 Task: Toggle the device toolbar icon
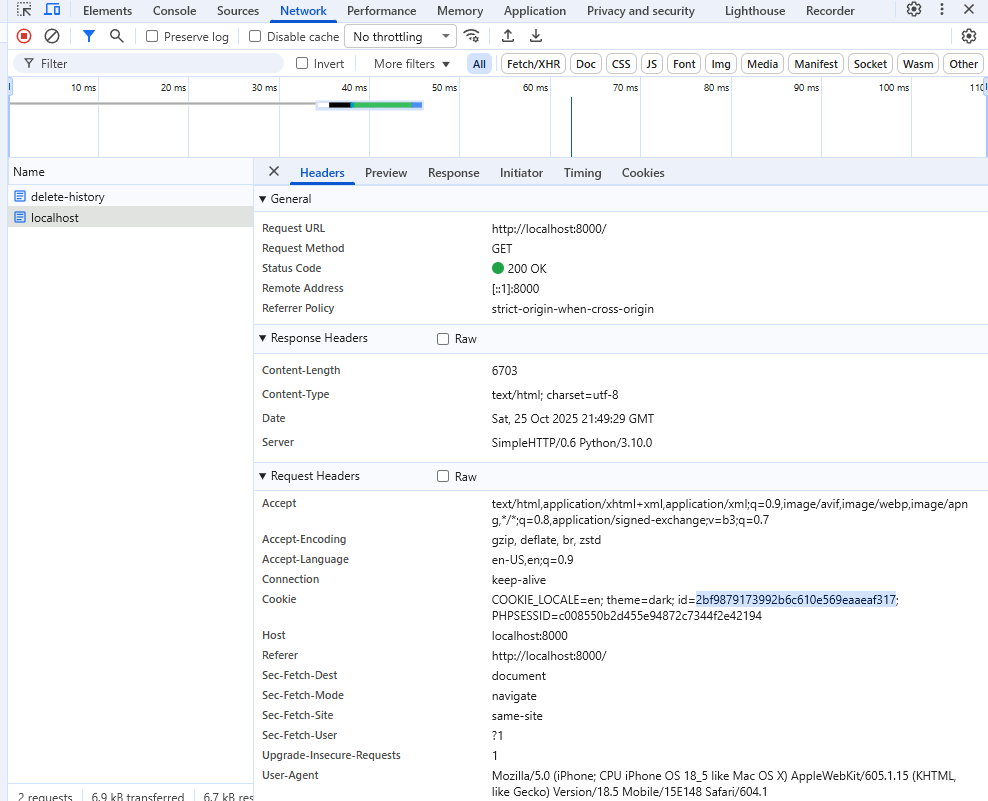point(52,10)
